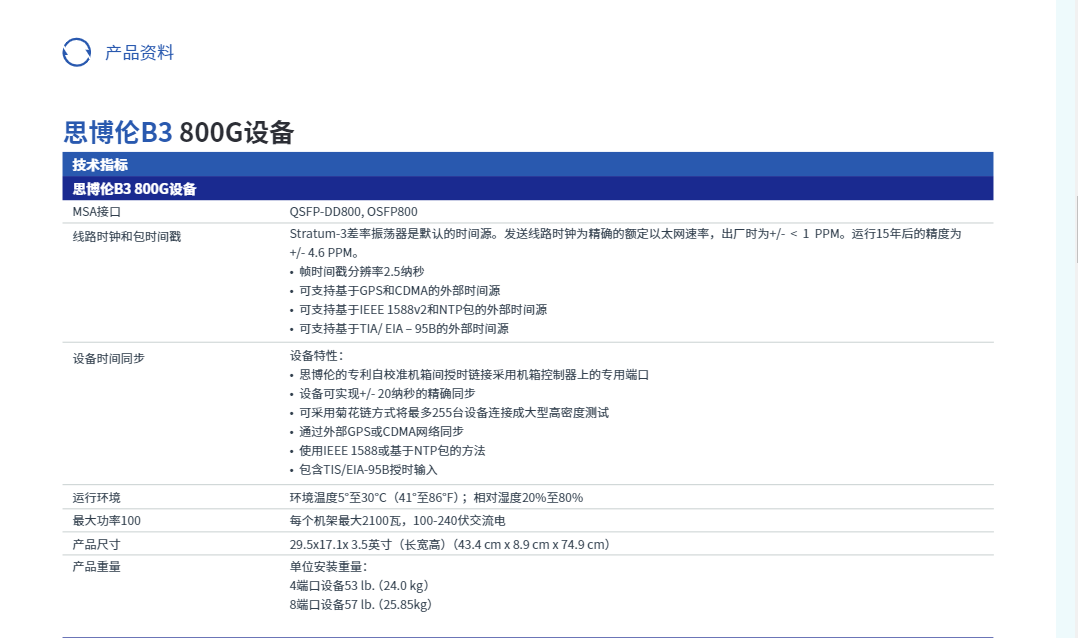This screenshot has height=638, width=1078.
Task: Select the 线路时钟和包时间戳 row label
Action: [127, 236]
